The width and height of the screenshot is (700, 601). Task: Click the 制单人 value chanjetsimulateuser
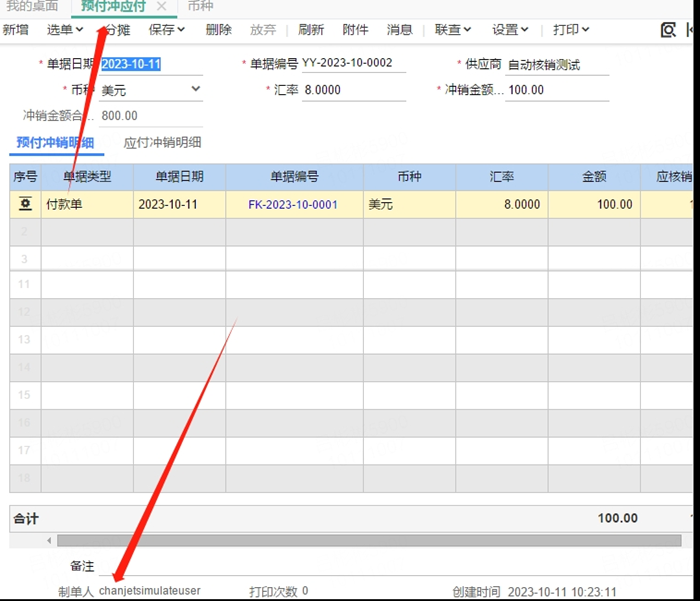pos(150,591)
